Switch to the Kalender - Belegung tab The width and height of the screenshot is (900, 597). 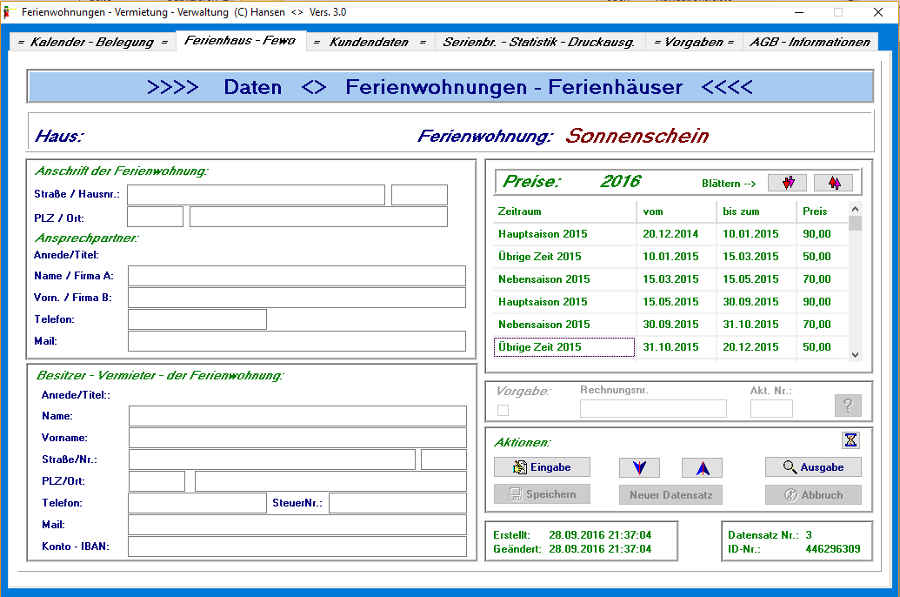92,42
